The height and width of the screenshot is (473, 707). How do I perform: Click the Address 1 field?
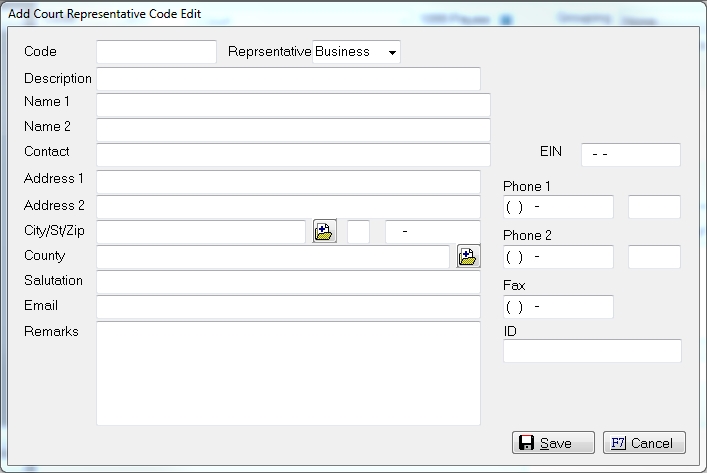pyautogui.click(x=288, y=182)
